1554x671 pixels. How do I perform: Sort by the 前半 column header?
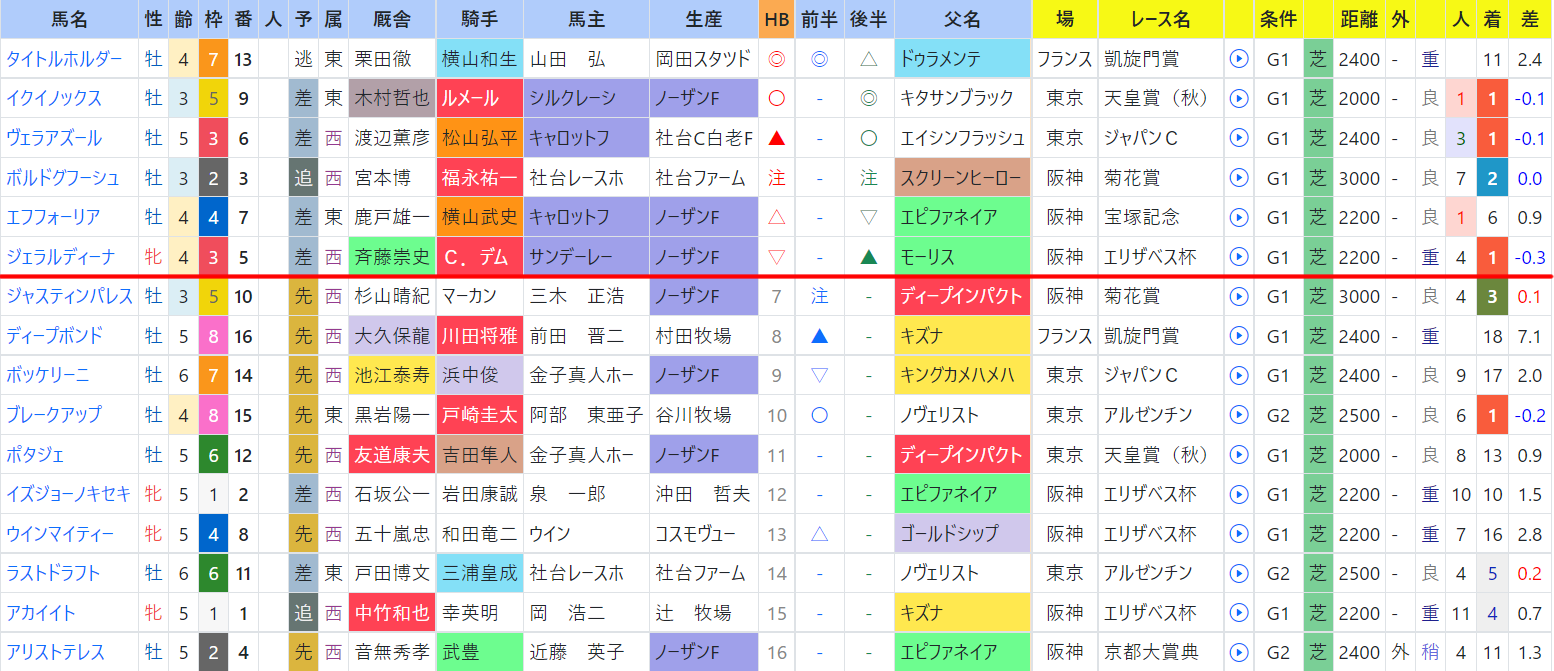point(819,19)
